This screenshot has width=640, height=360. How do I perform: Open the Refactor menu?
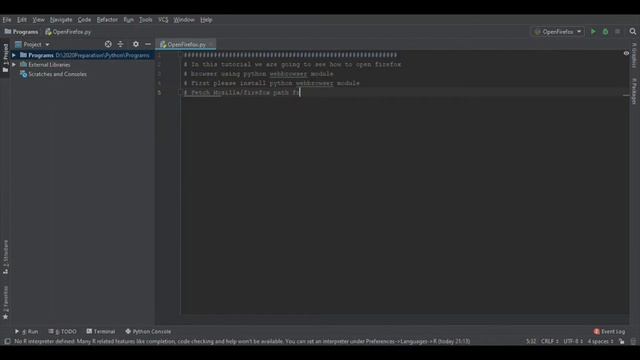[107, 20]
